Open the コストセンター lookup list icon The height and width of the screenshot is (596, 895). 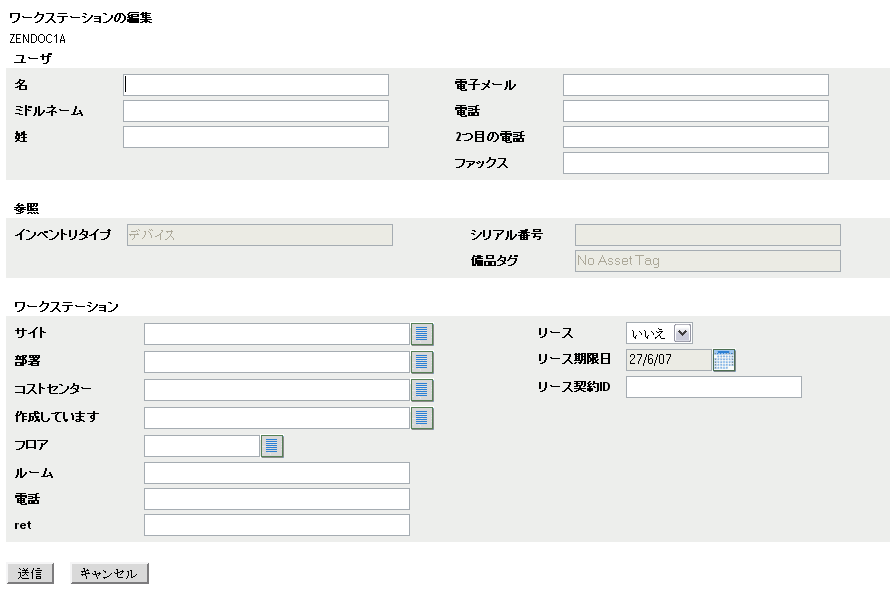coord(422,390)
